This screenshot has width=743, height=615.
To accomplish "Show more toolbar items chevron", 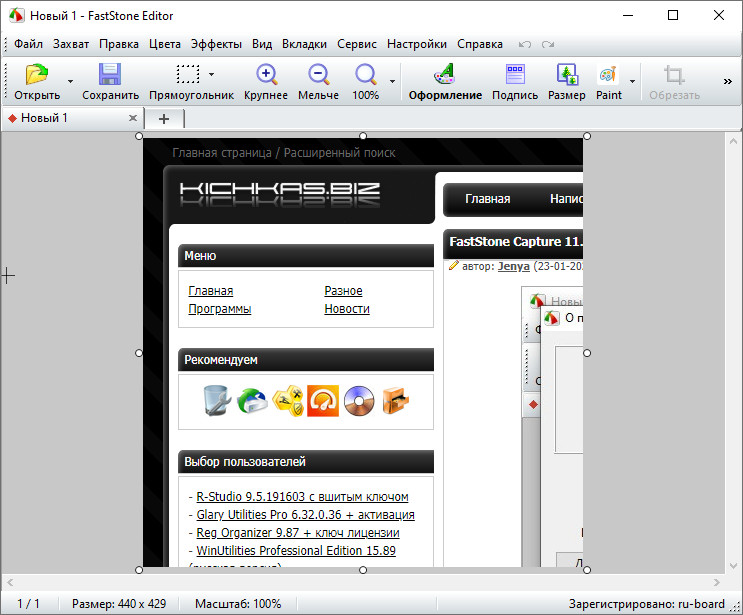I will 727,81.
